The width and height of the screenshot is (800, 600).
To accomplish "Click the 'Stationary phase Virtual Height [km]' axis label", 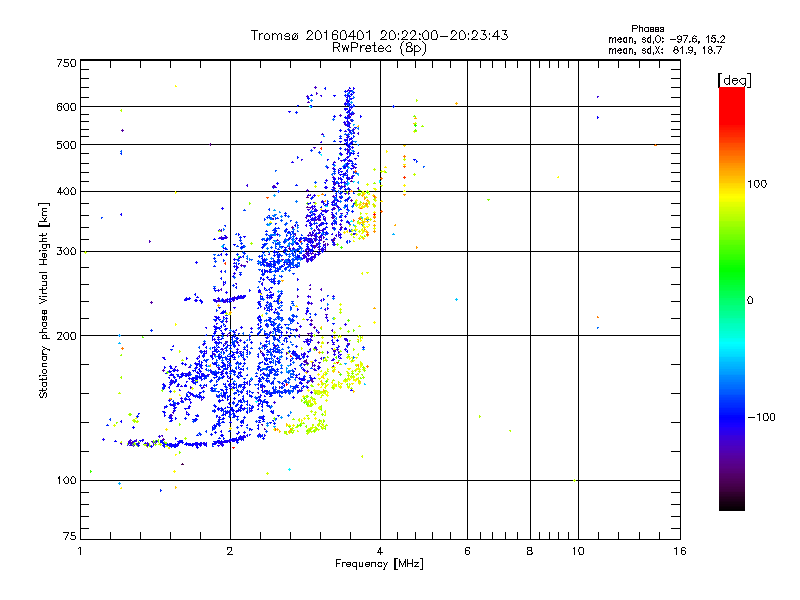I will click(44, 300).
